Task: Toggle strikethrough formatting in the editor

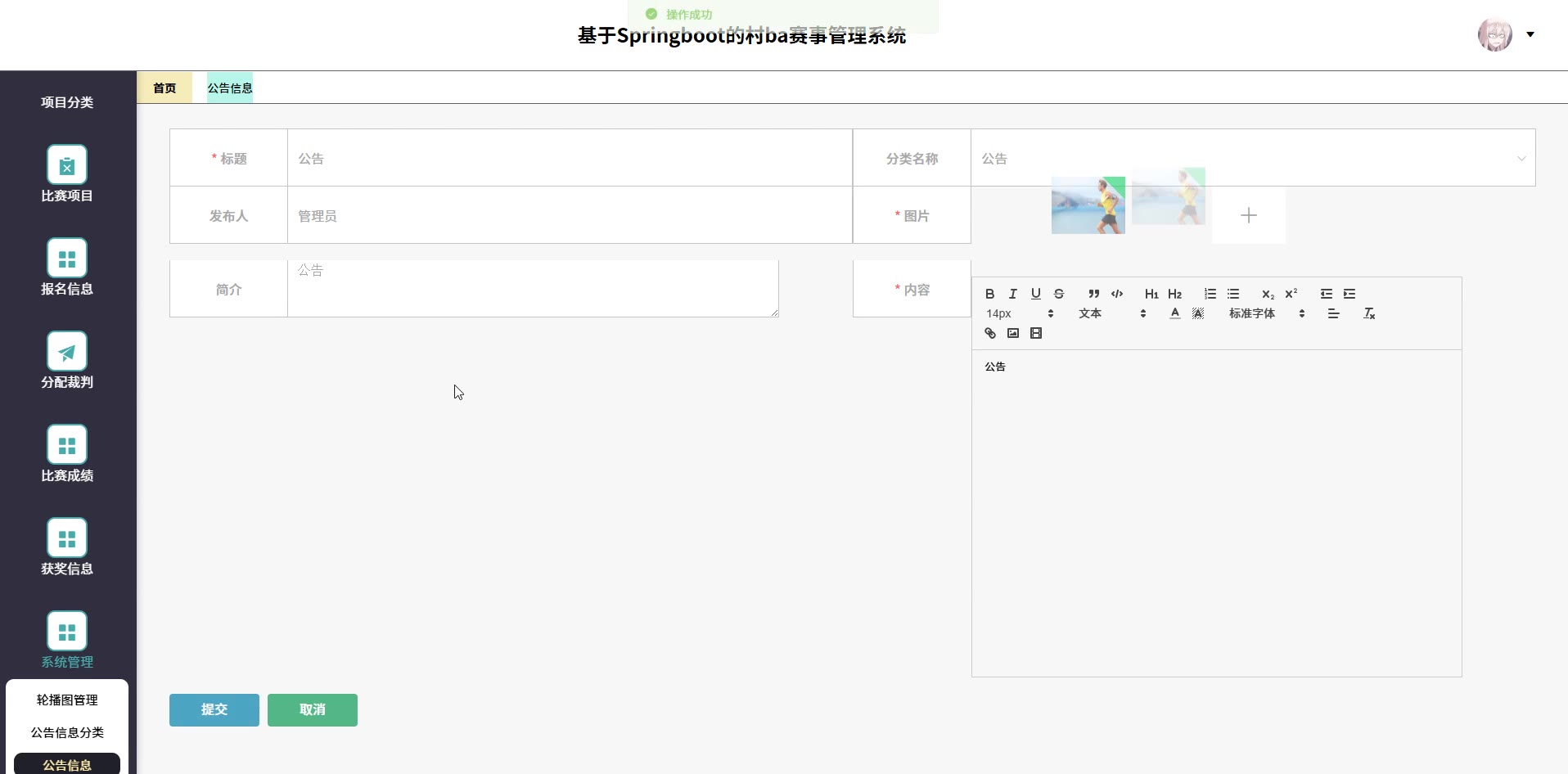Action: (x=1058, y=294)
